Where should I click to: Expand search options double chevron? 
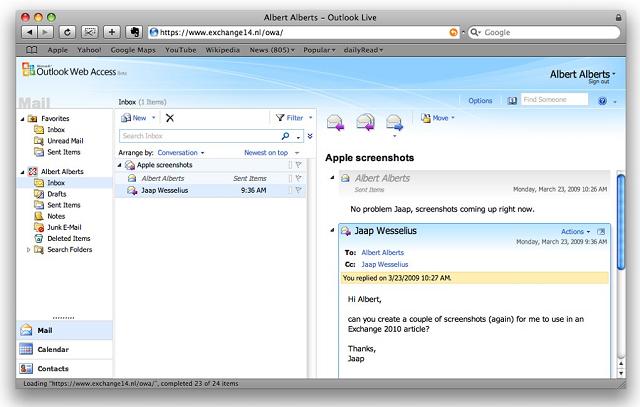pyautogui.click(x=310, y=136)
